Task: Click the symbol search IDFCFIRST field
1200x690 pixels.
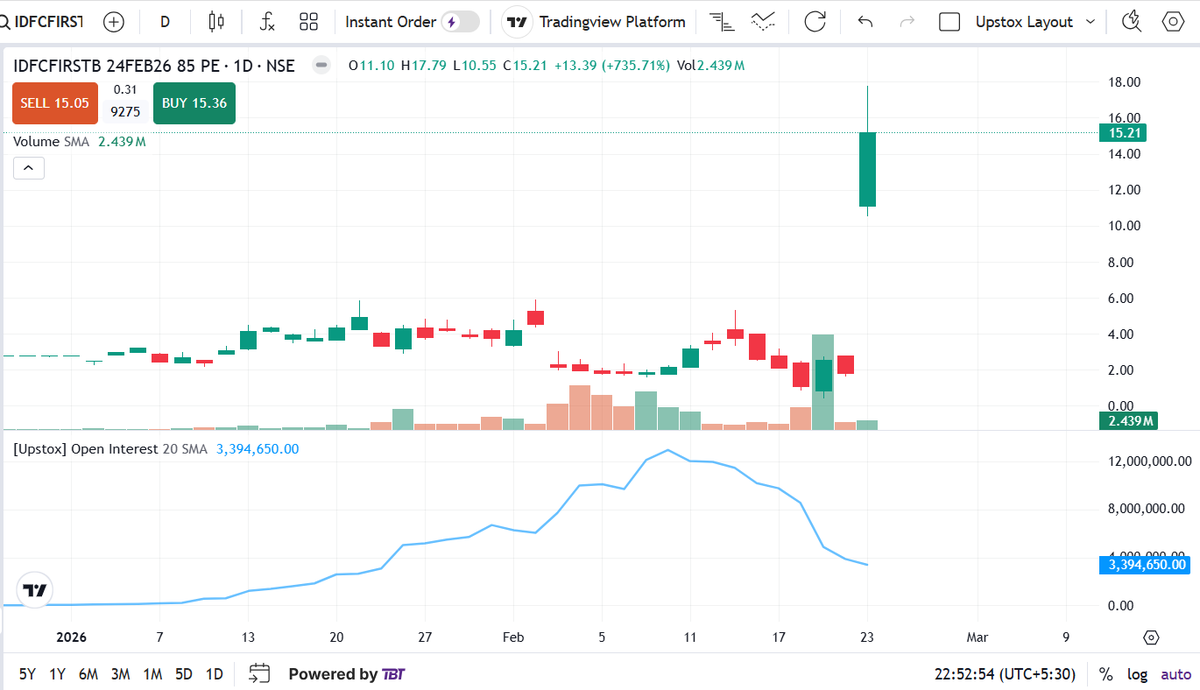Action: [42, 21]
